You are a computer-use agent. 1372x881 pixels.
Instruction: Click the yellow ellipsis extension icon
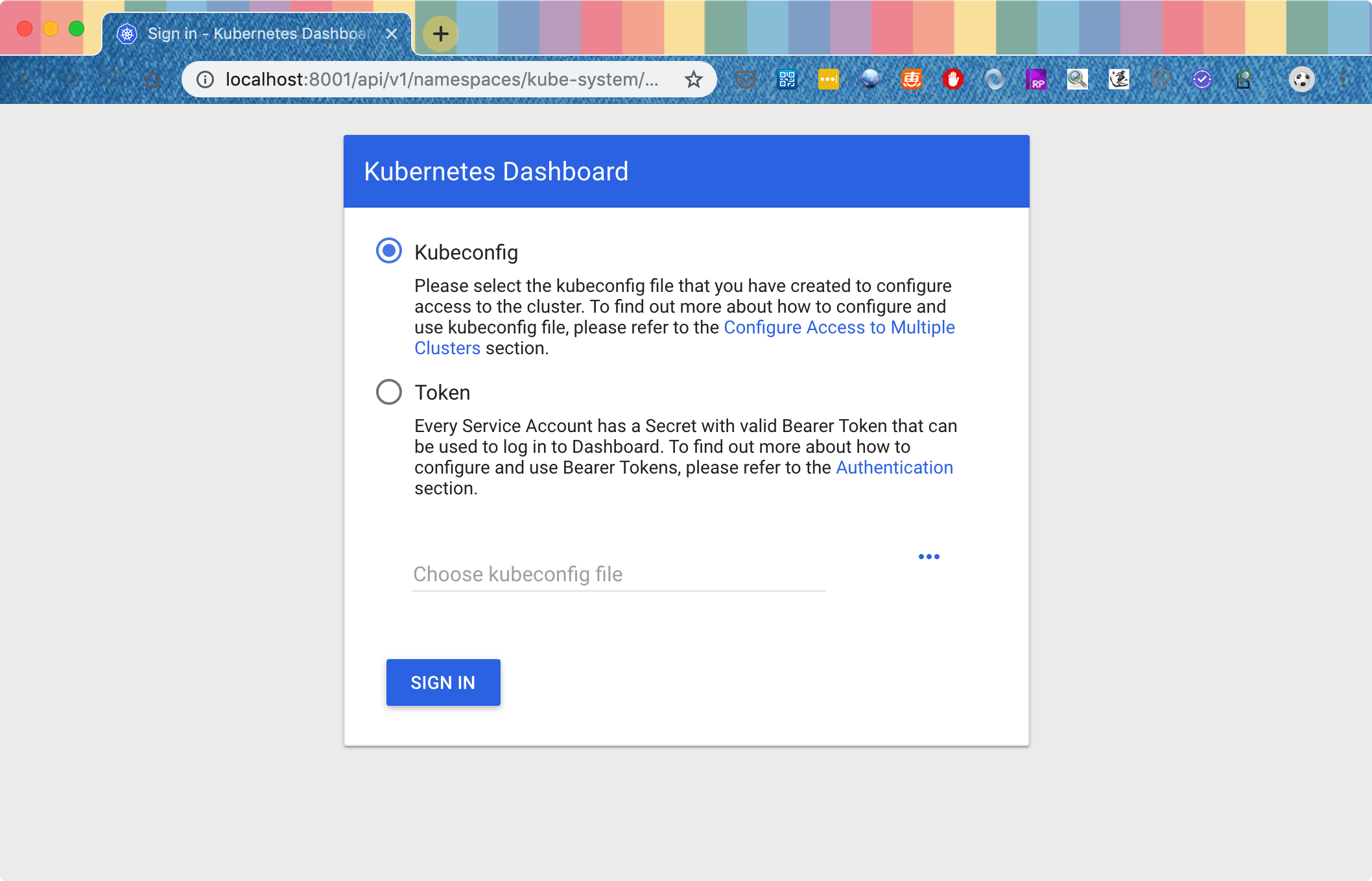(828, 80)
